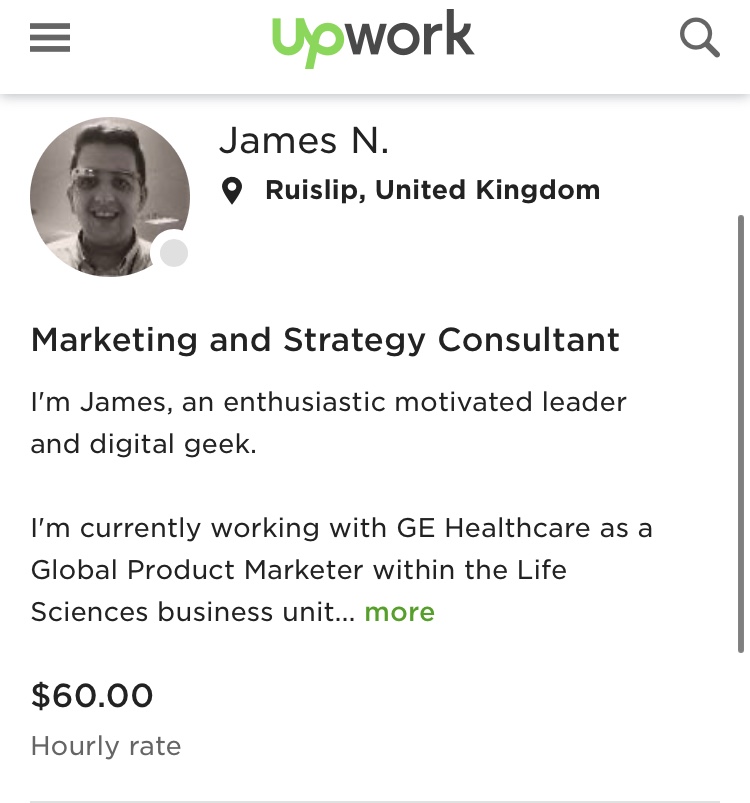Select the freelancer name James N.
This screenshot has width=750, height=803.
coord(304,140)
